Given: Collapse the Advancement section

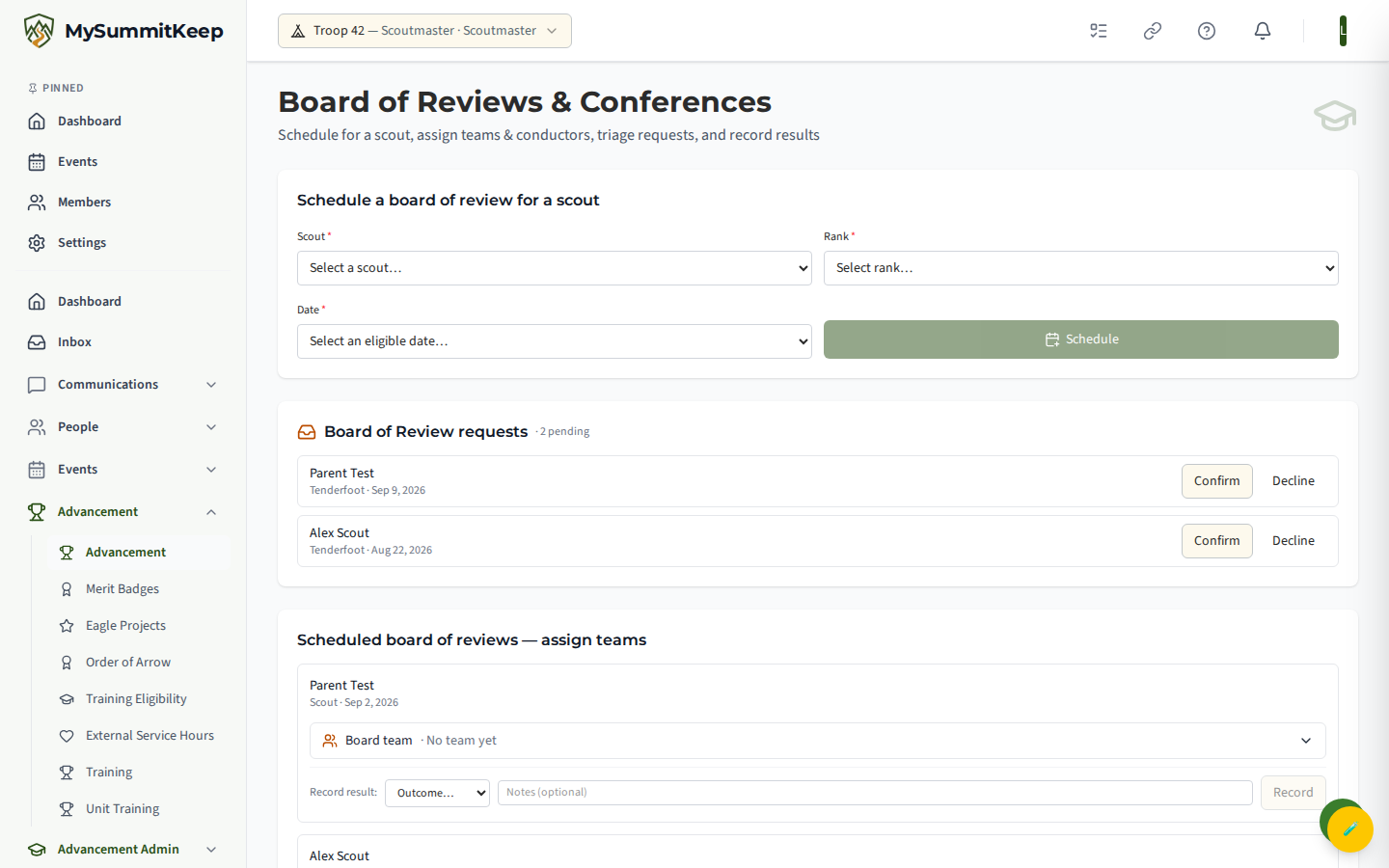Looking at the screenshot, I should click(x=123, y=512).
